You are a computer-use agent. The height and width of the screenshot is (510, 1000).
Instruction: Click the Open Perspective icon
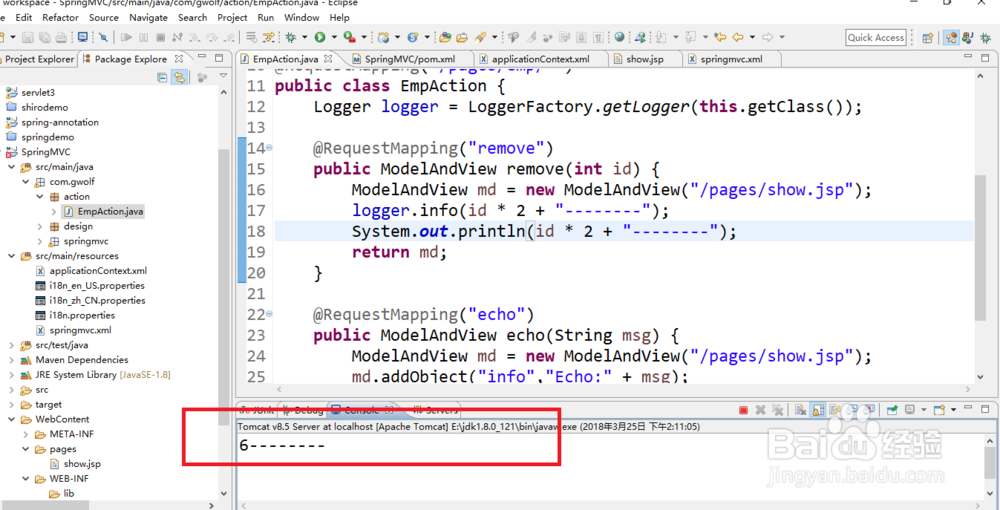pos(928,38)
